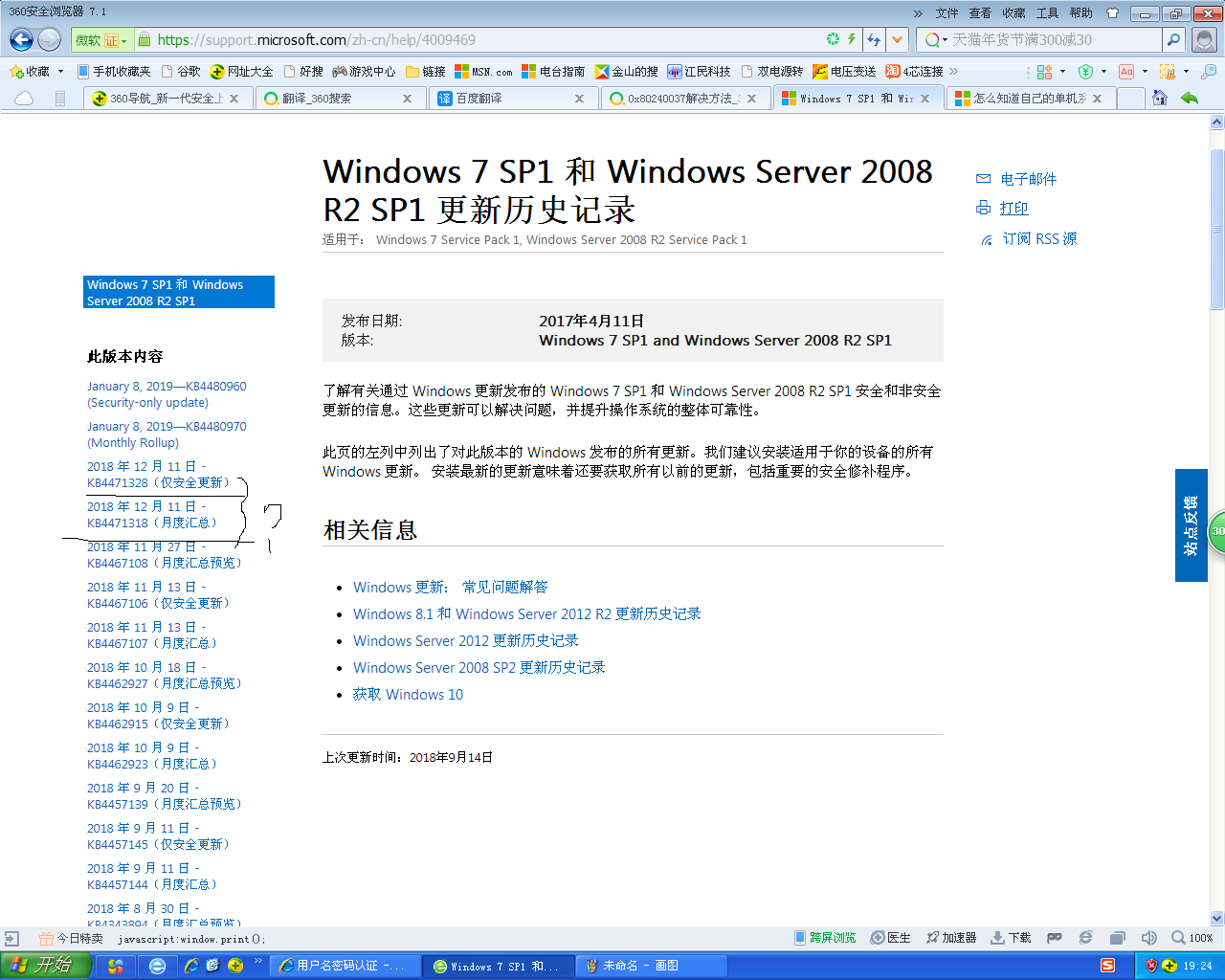Screen dimensions: 1225x980
Task: Open the 江民科技 bookmark
Action: 700,72
